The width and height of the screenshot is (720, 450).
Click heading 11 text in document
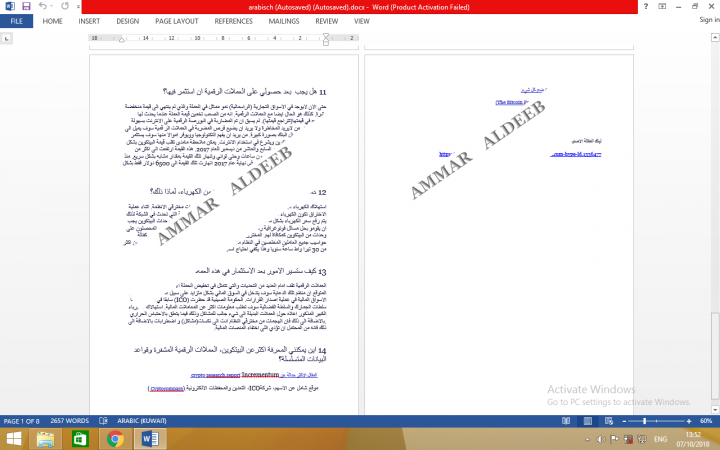pos(244,92)
